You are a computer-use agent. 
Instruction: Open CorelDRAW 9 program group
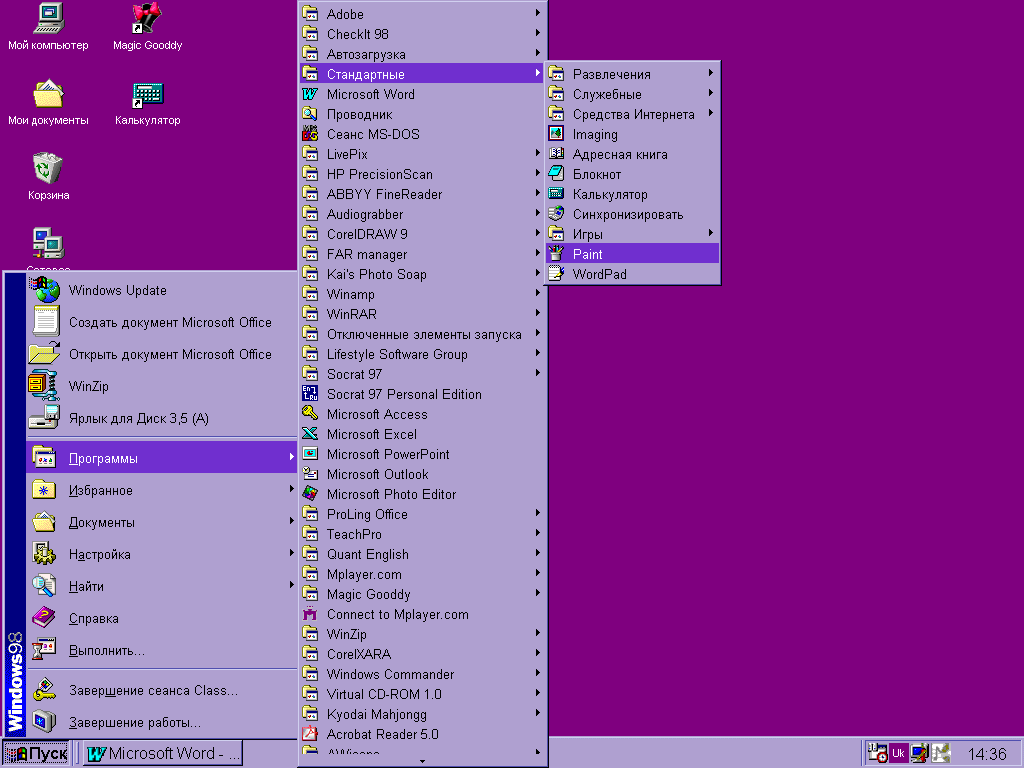[423, 234]
